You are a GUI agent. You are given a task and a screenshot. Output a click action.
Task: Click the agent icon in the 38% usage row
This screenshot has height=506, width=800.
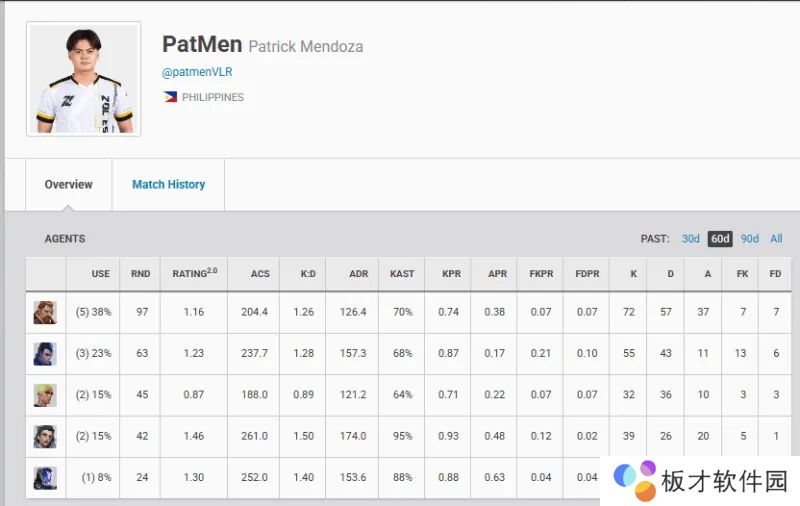click(x=45, y=312)
